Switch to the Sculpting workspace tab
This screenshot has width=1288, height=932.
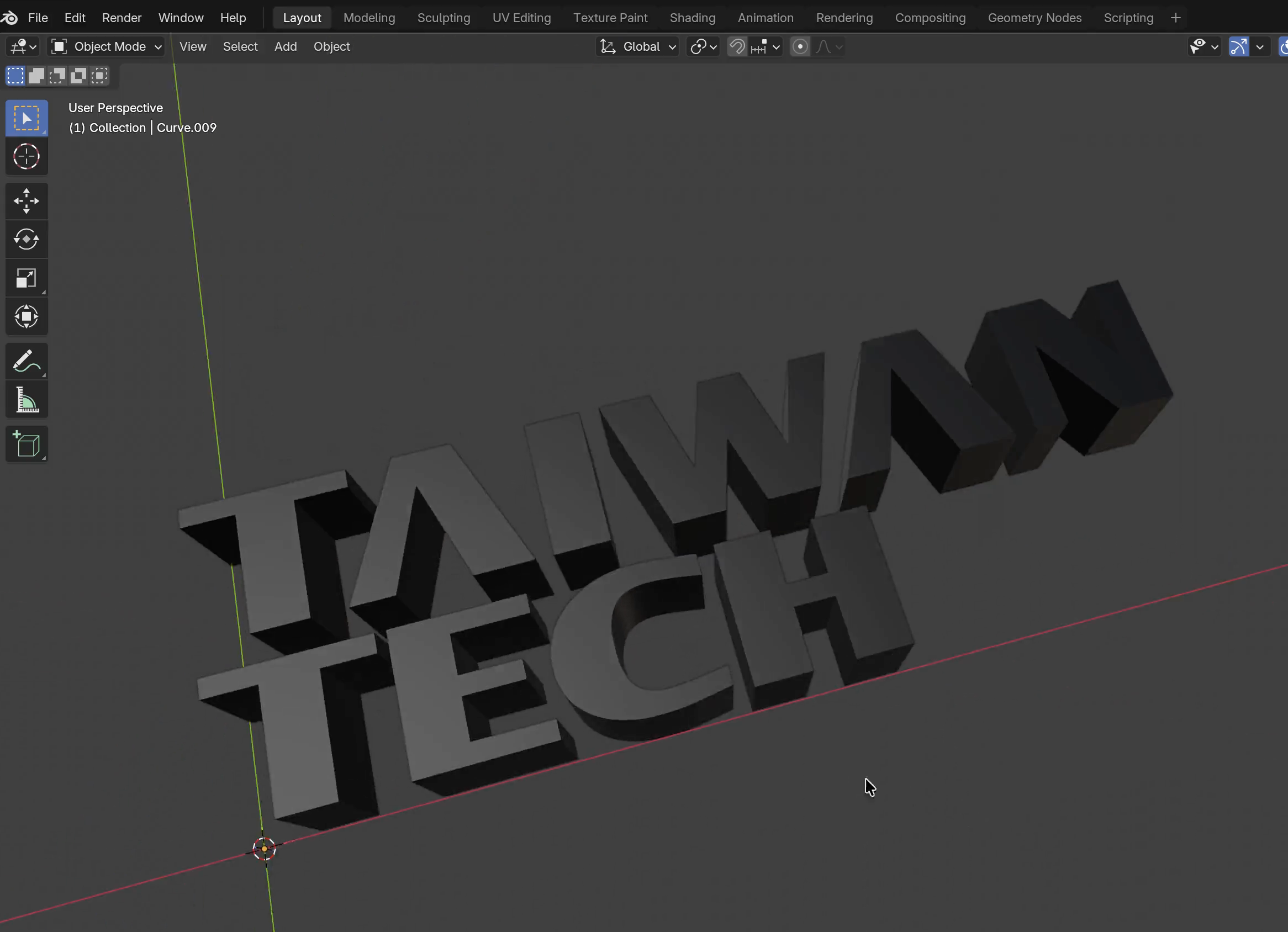[444, 18]
